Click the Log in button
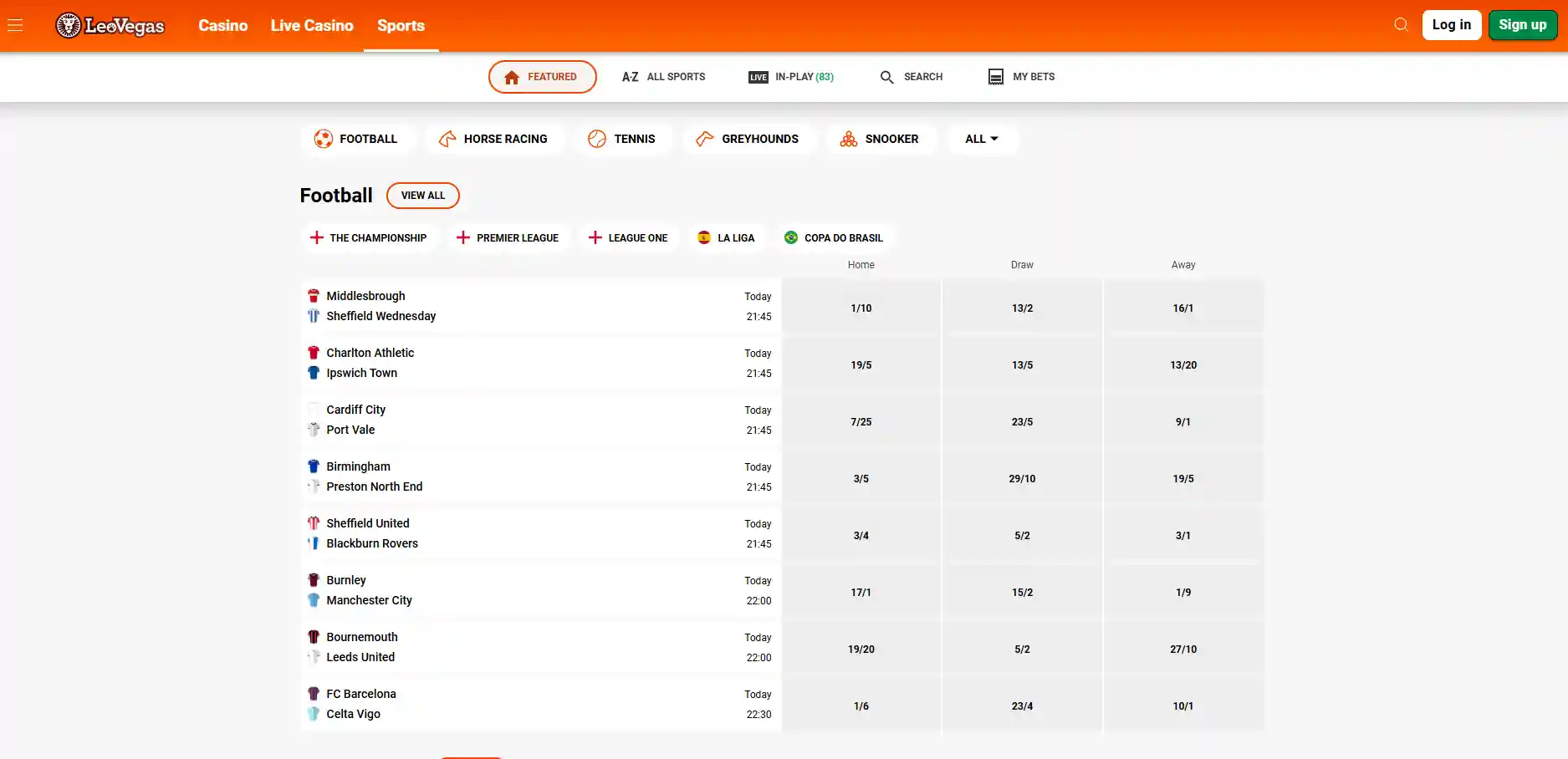The height and width of the screenshot is (759, 1568). coord(1452,25)
